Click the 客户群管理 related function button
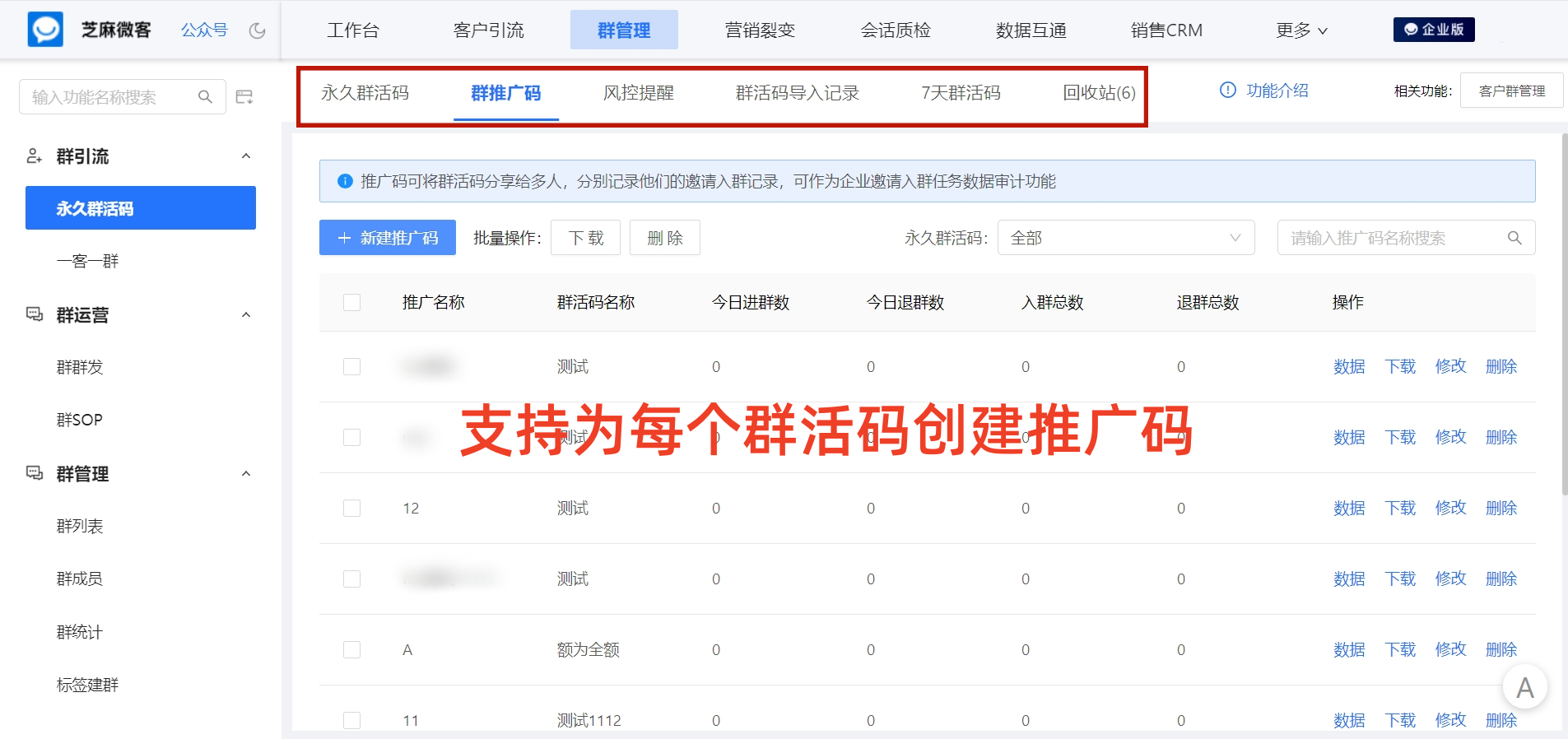This screenshot has width=1568, height=739. [x=1511, y=91]
